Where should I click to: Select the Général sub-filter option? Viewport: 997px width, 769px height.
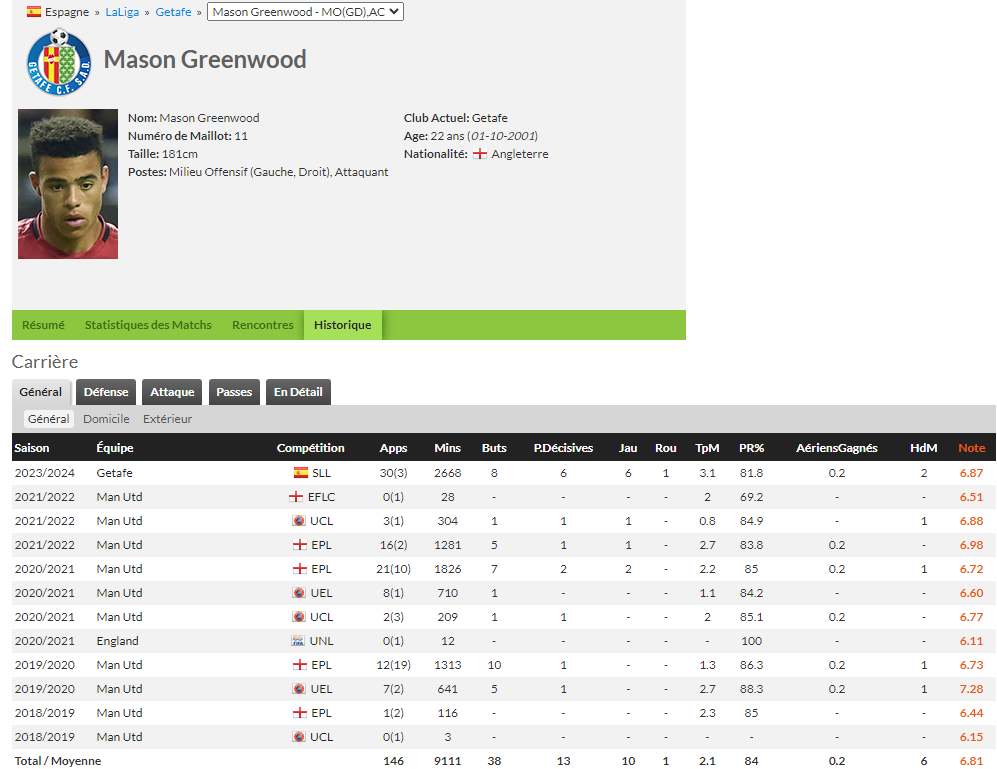48,419
